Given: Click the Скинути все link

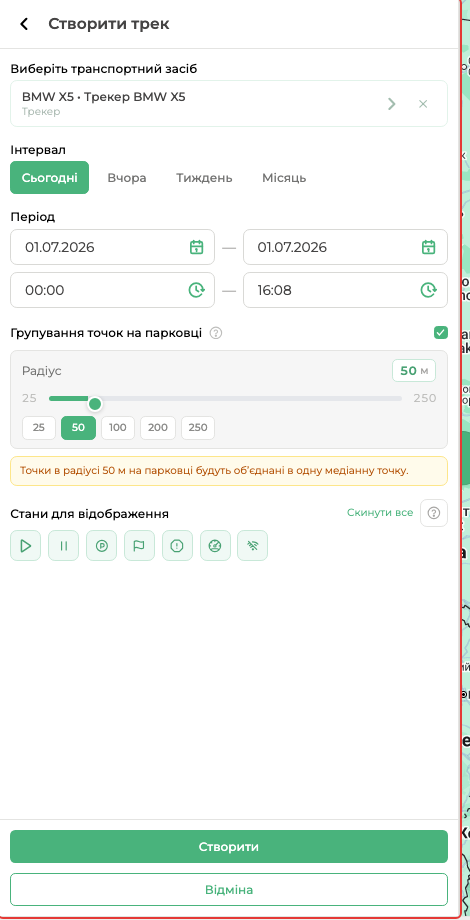Looking at the screenshot, I should (x=380, y=513).
